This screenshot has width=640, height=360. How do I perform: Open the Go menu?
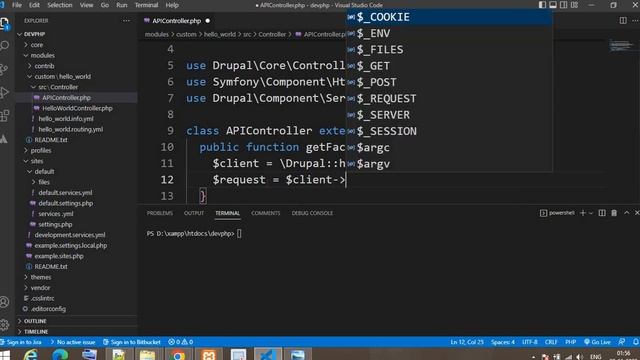click(x=104, y=5)
